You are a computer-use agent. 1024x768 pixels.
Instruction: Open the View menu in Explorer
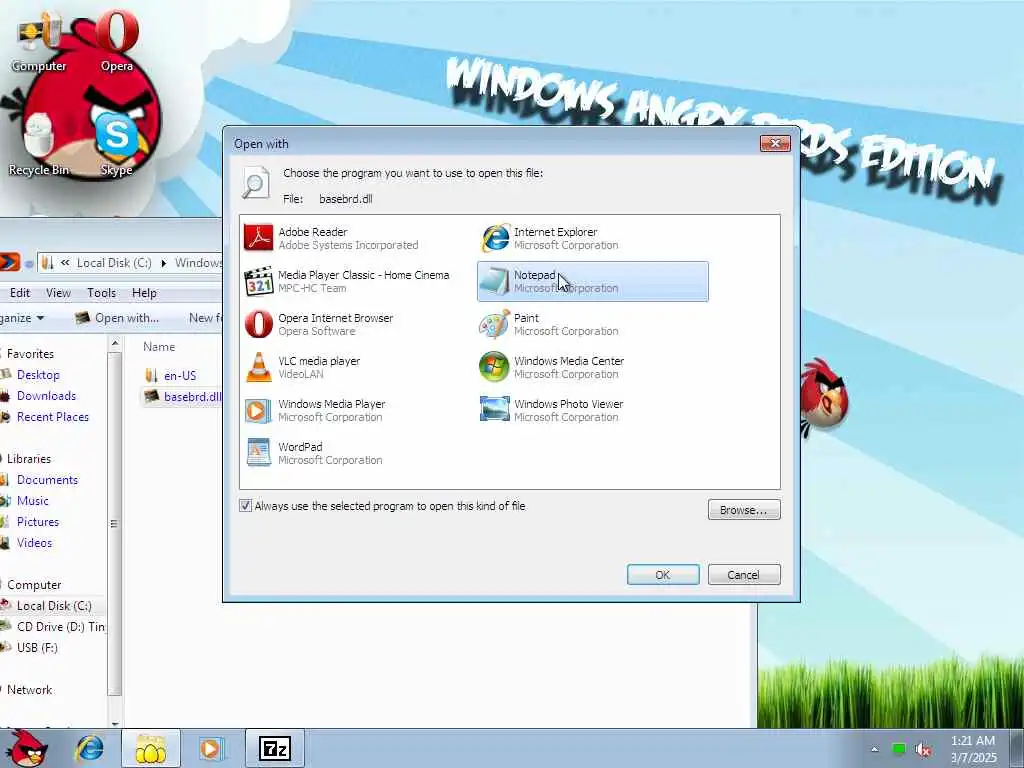tap(58, 293)
